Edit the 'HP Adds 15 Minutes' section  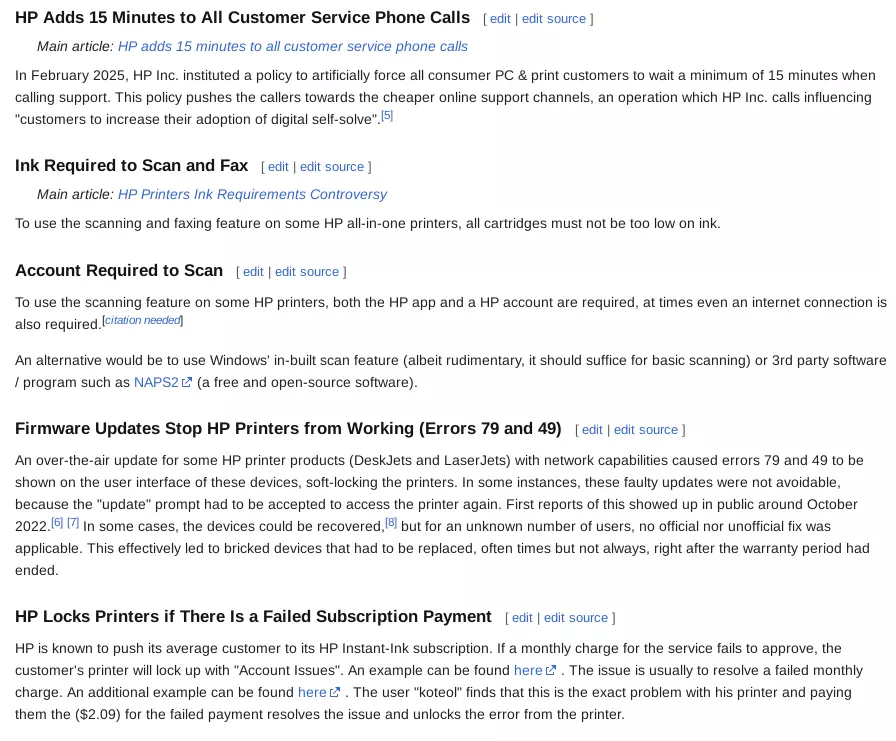point(500,19)
